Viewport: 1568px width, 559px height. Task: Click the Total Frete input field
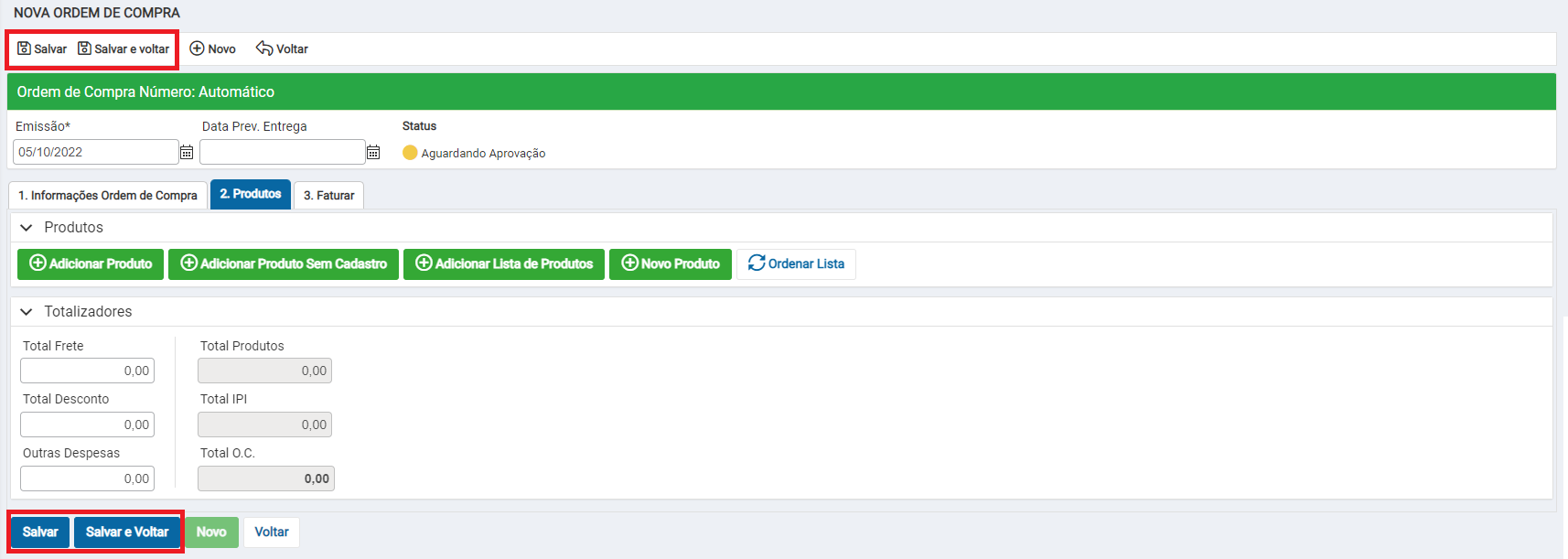pyautogui.click(x=87, y=371)
